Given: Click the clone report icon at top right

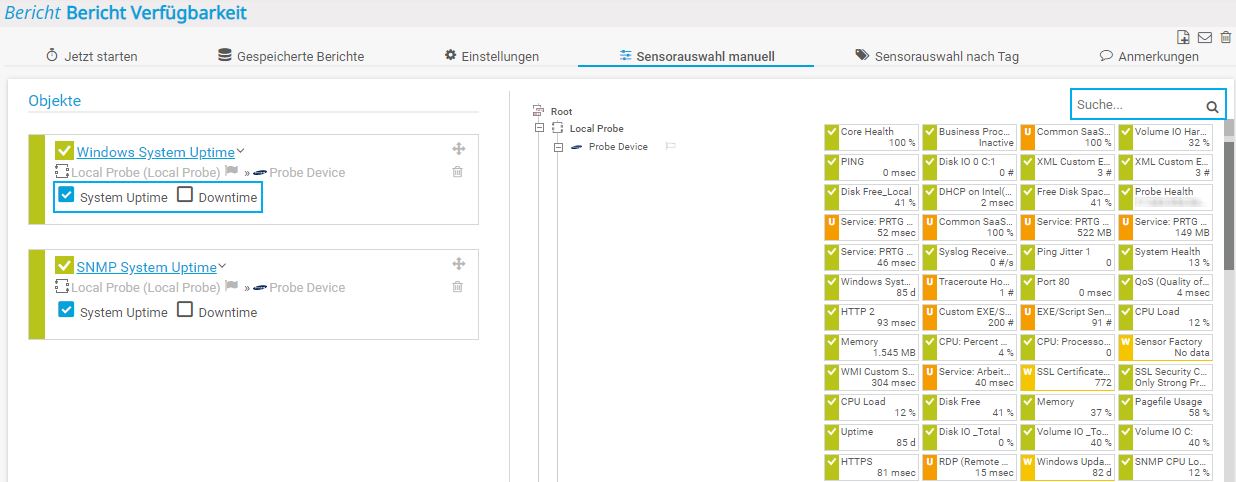Looking at the screenshot, I should [x=1184, y=38].
